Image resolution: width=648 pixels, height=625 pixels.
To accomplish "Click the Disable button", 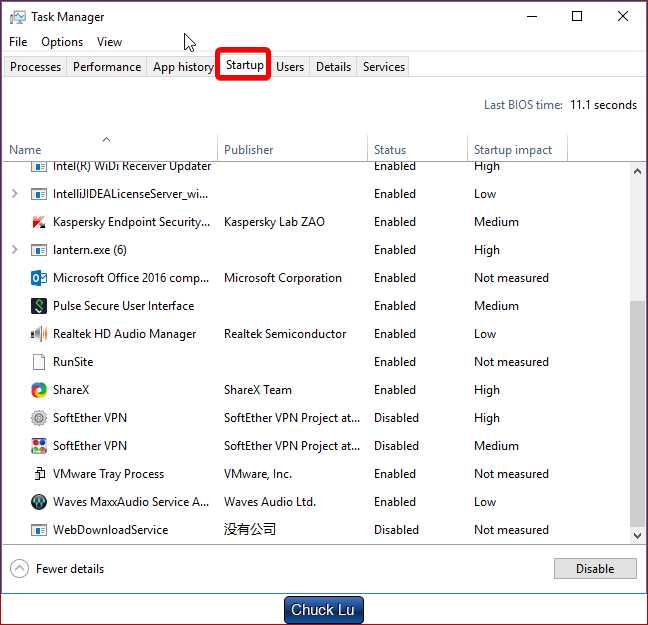I will (595, 569).
